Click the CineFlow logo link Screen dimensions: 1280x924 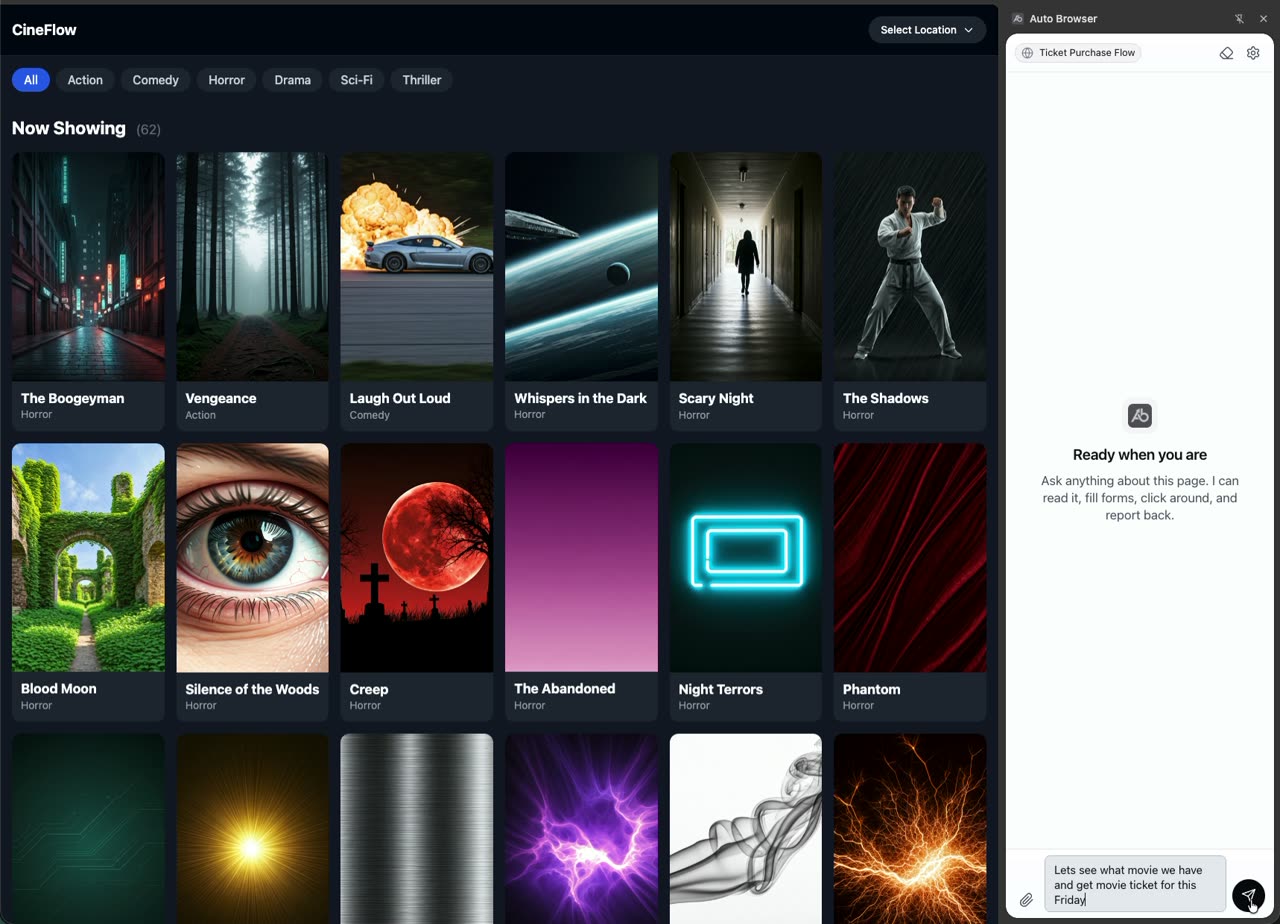44,30
